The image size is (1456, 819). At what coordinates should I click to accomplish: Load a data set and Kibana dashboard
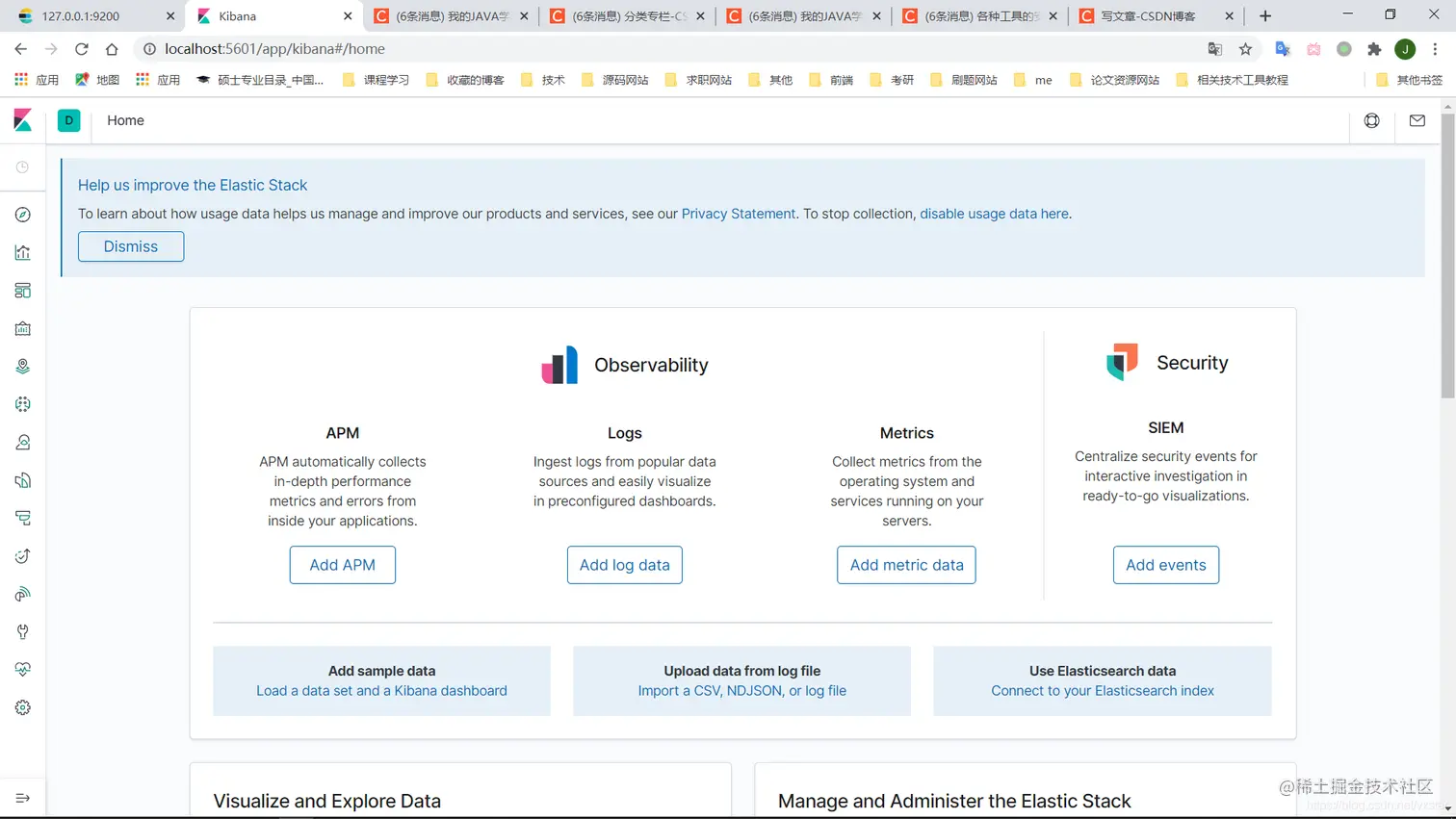click(381, 691)
